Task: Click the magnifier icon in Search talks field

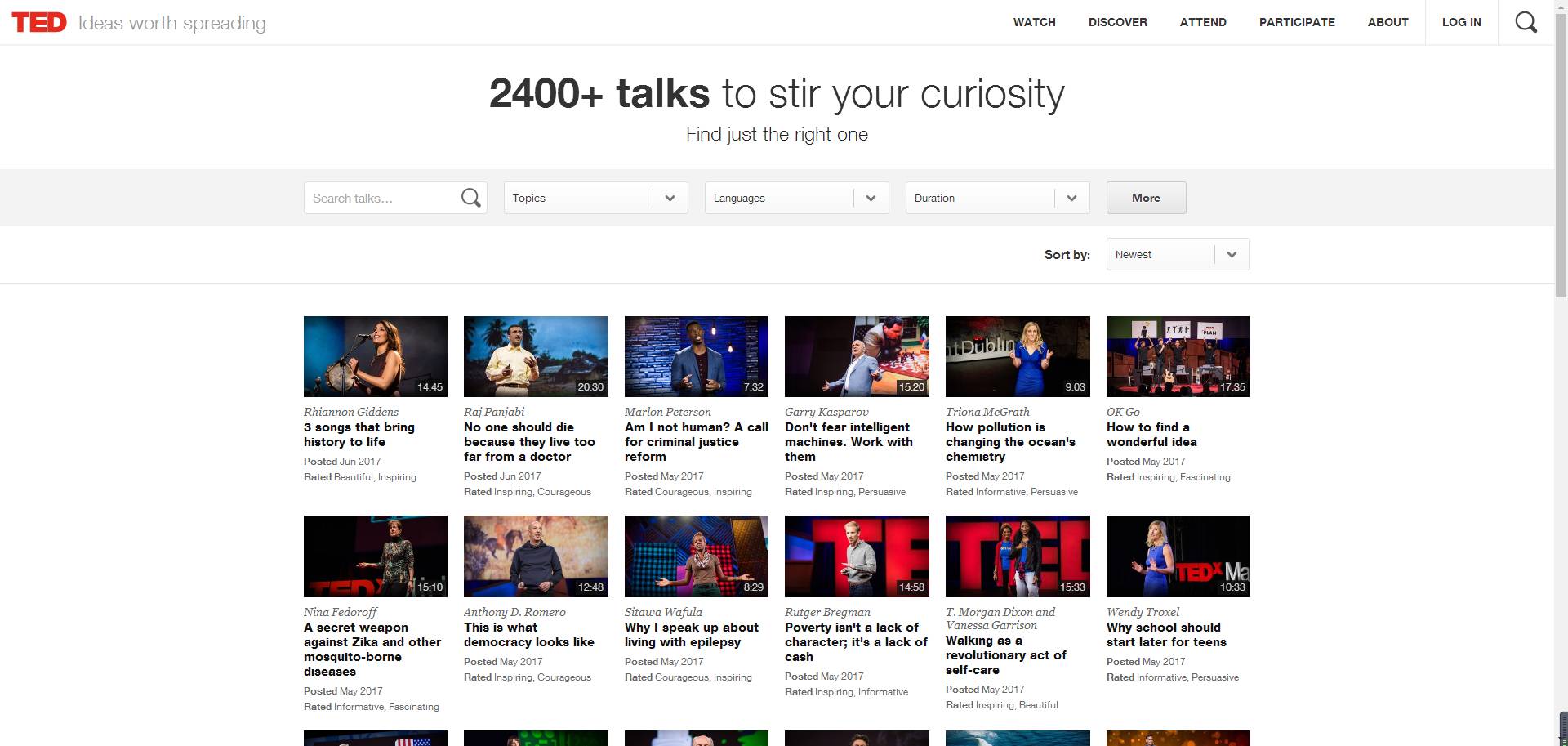Action: 470,198
